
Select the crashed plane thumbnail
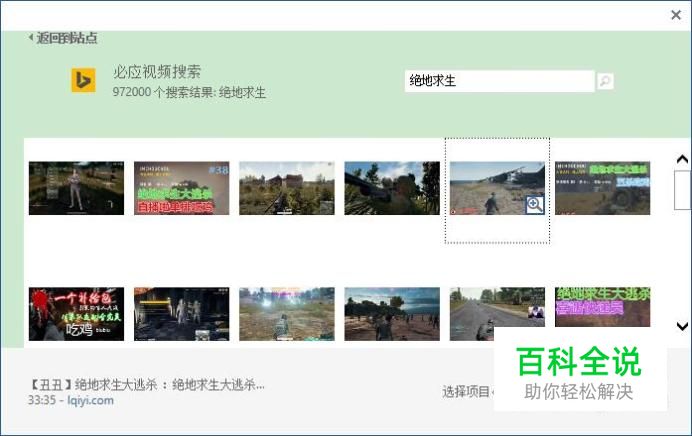coord(497,188)
